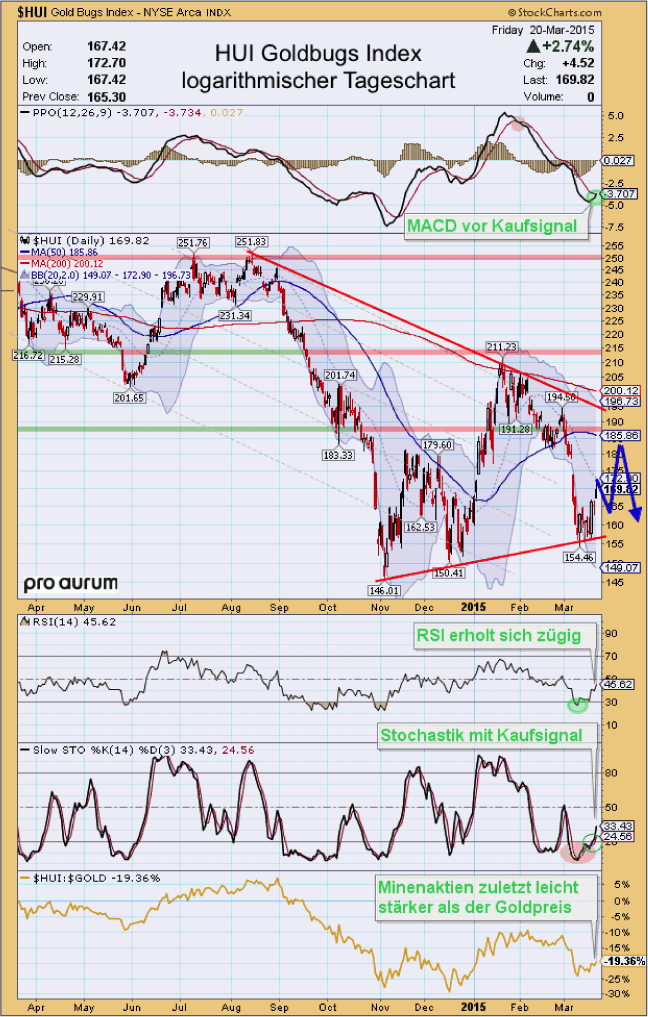Click the small green circle on the Stochastic crossover
The height and width of the screenshot is (1017, 648).
pos(590,841)
